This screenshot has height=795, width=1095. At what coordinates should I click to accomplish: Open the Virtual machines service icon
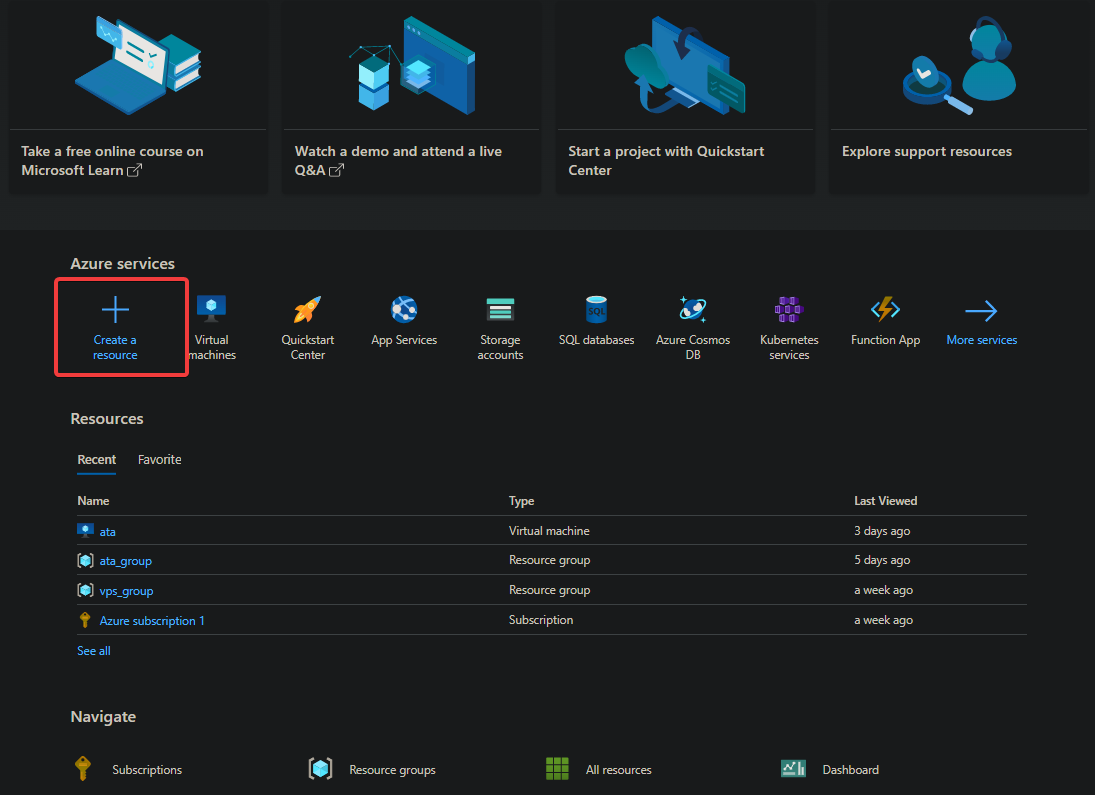[212, 309]
